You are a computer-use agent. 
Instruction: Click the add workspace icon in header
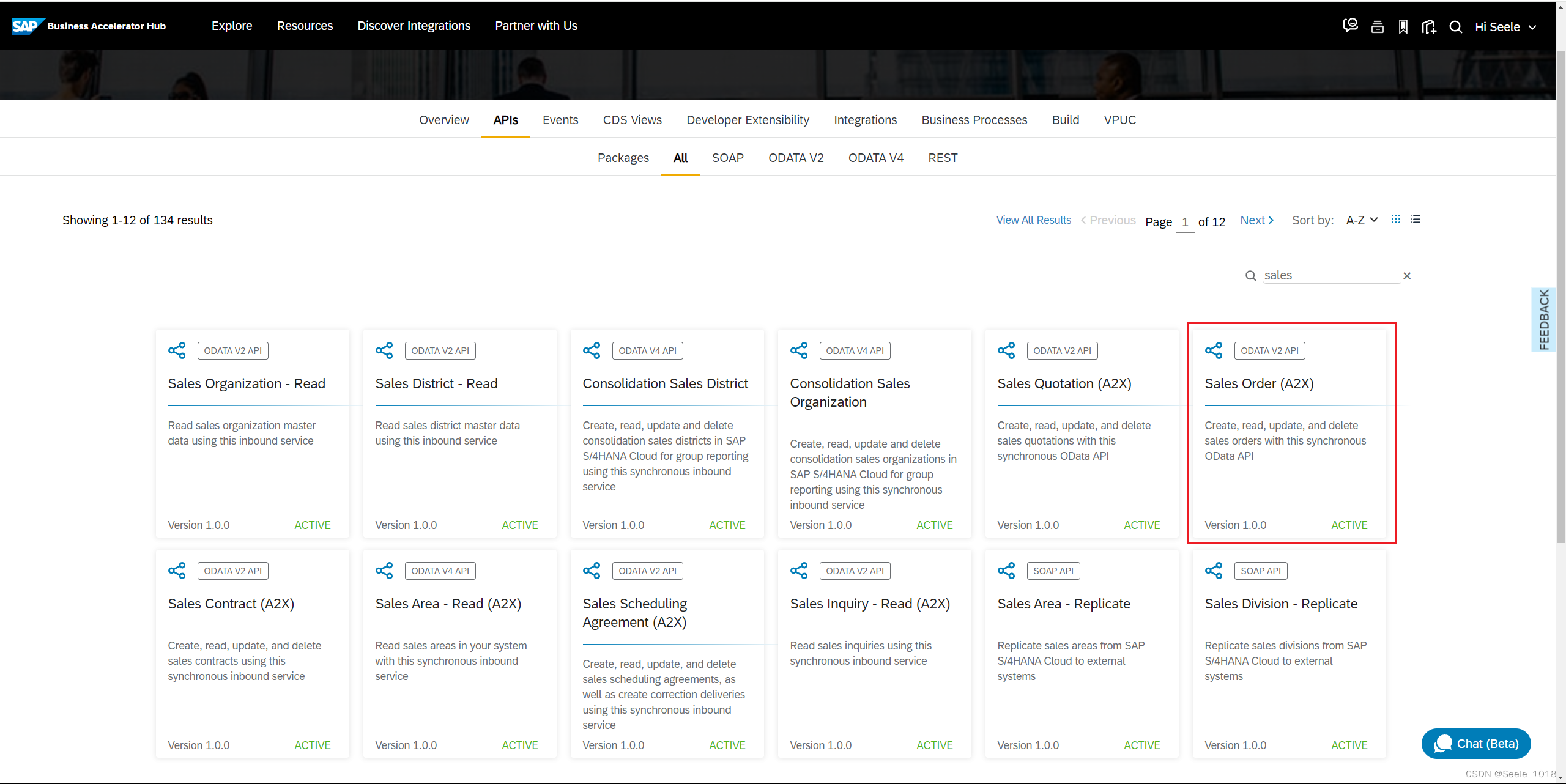1429,27
